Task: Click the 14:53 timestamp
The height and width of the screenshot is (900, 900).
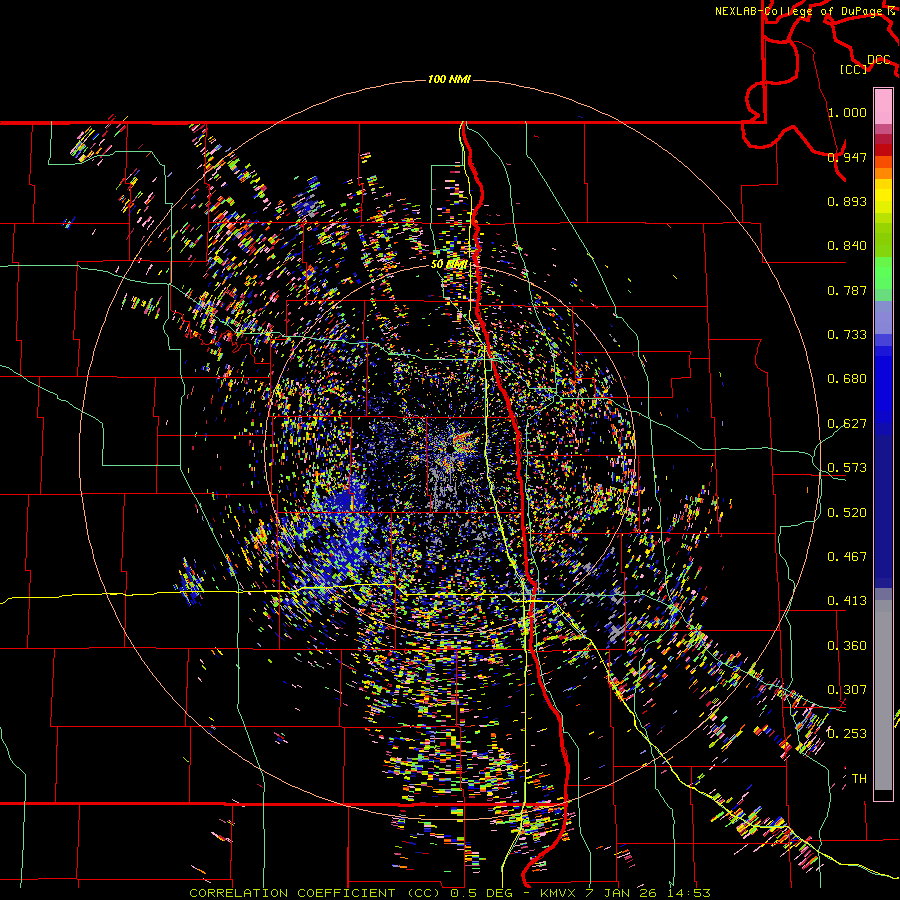Action: tap(690, 893)
